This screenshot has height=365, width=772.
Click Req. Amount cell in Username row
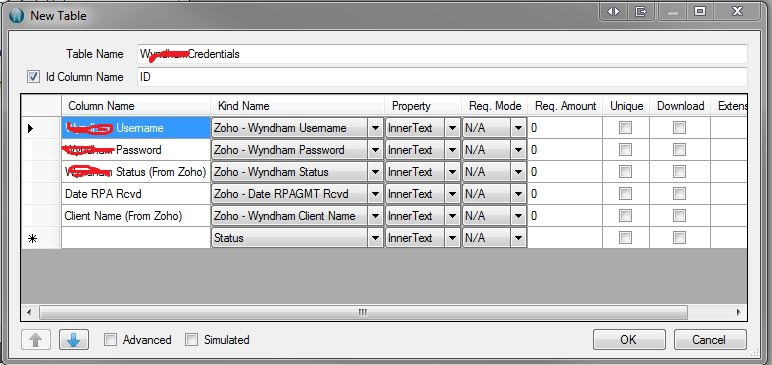565,128
